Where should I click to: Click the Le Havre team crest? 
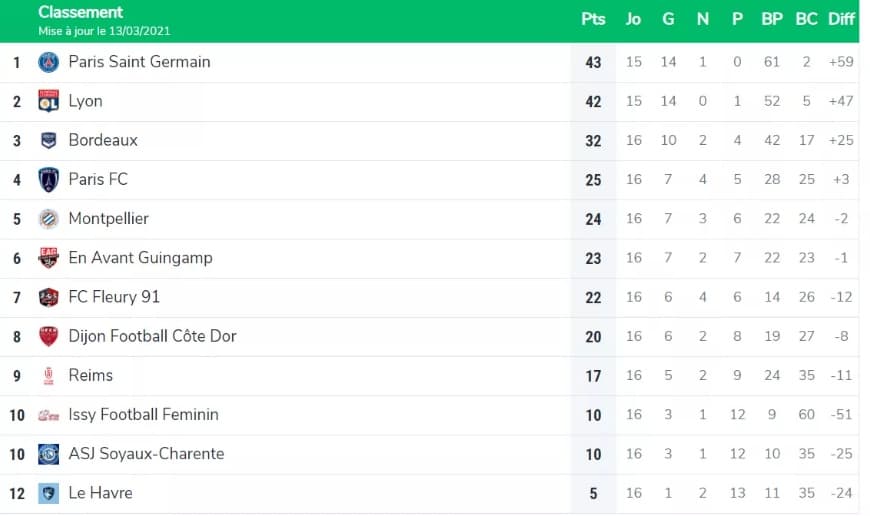[48, 493]
